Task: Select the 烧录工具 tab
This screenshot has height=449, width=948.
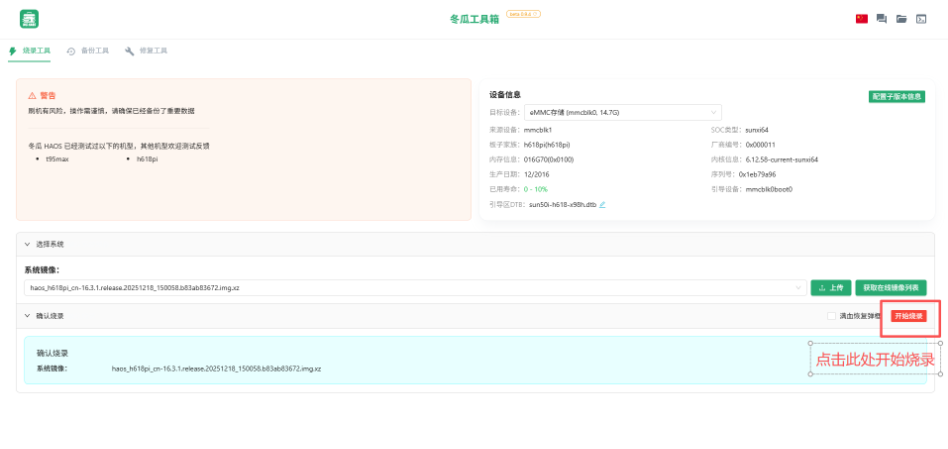Action: [30, 50]
